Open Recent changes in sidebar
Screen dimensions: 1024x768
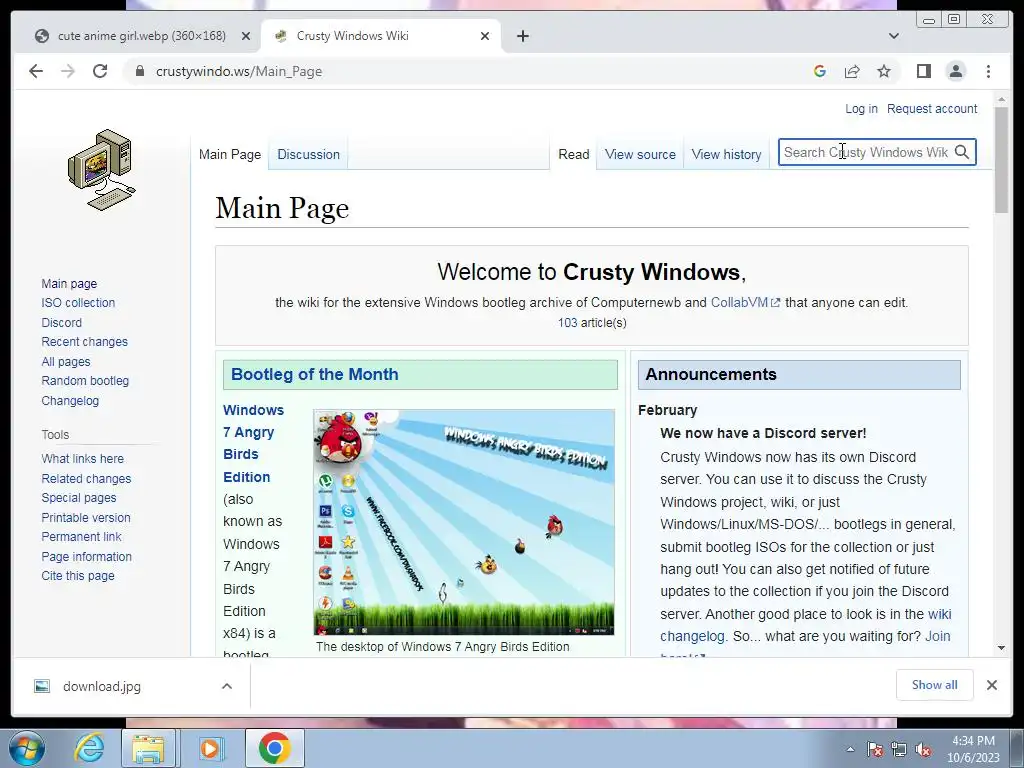(84, 342)
